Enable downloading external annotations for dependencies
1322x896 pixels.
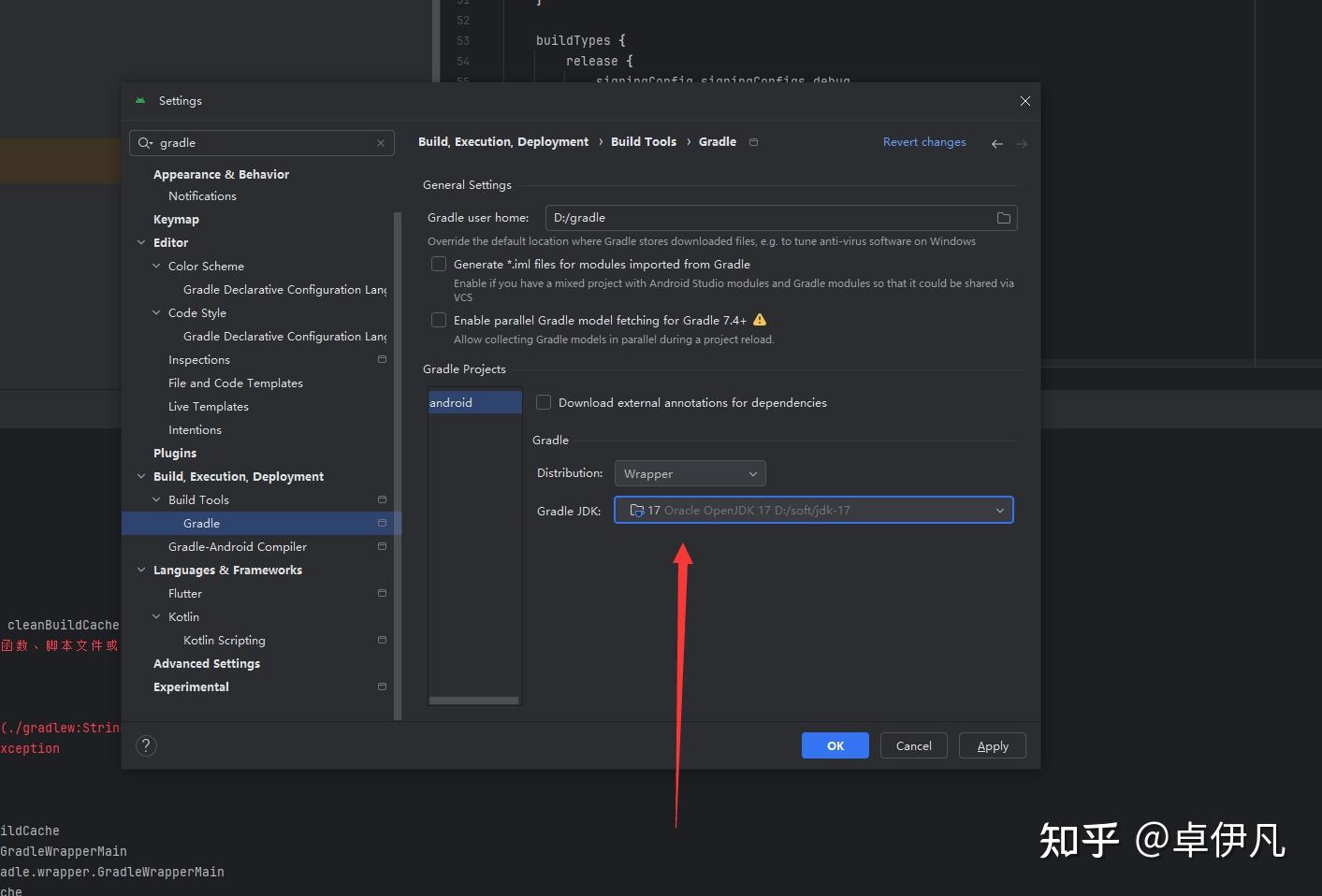pos(544,402)
